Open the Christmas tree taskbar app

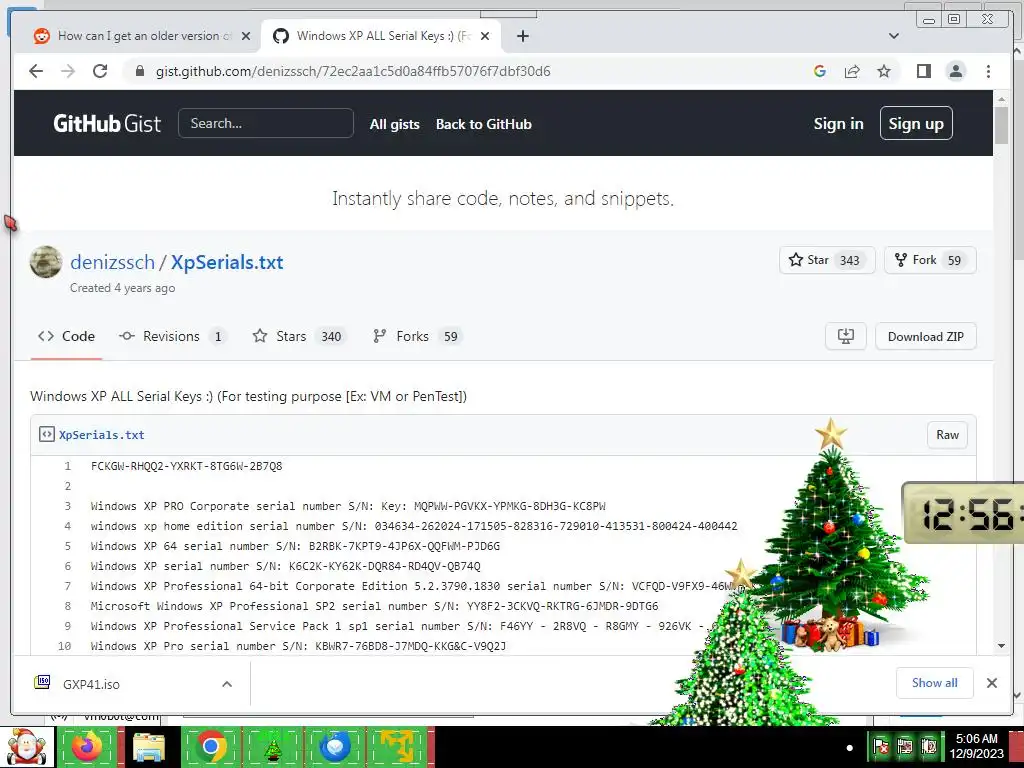273,747
